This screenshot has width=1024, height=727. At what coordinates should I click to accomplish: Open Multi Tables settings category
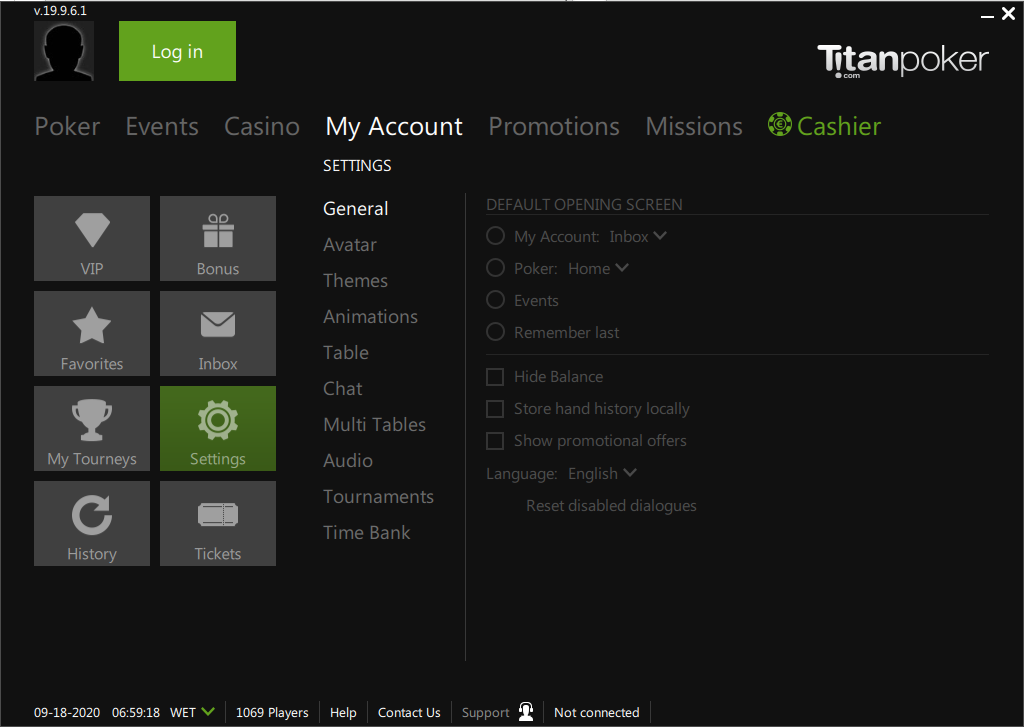pos(374,424)
